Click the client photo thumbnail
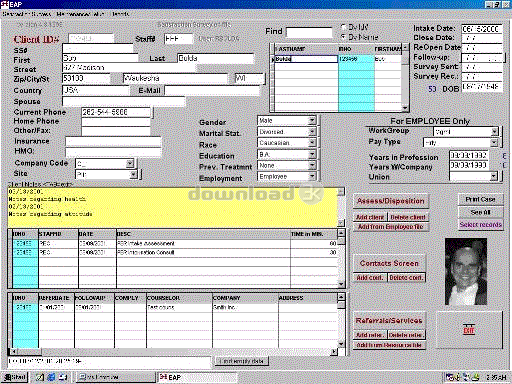This screenshot has width=512, height=384. tap(466, 271)
